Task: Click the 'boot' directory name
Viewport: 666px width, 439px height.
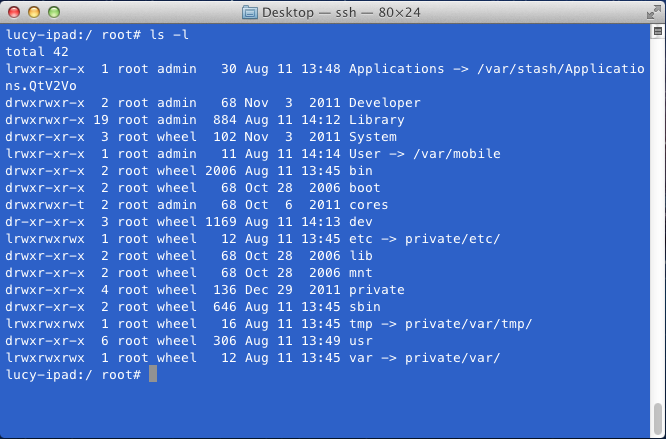Action: pos(365,188)
